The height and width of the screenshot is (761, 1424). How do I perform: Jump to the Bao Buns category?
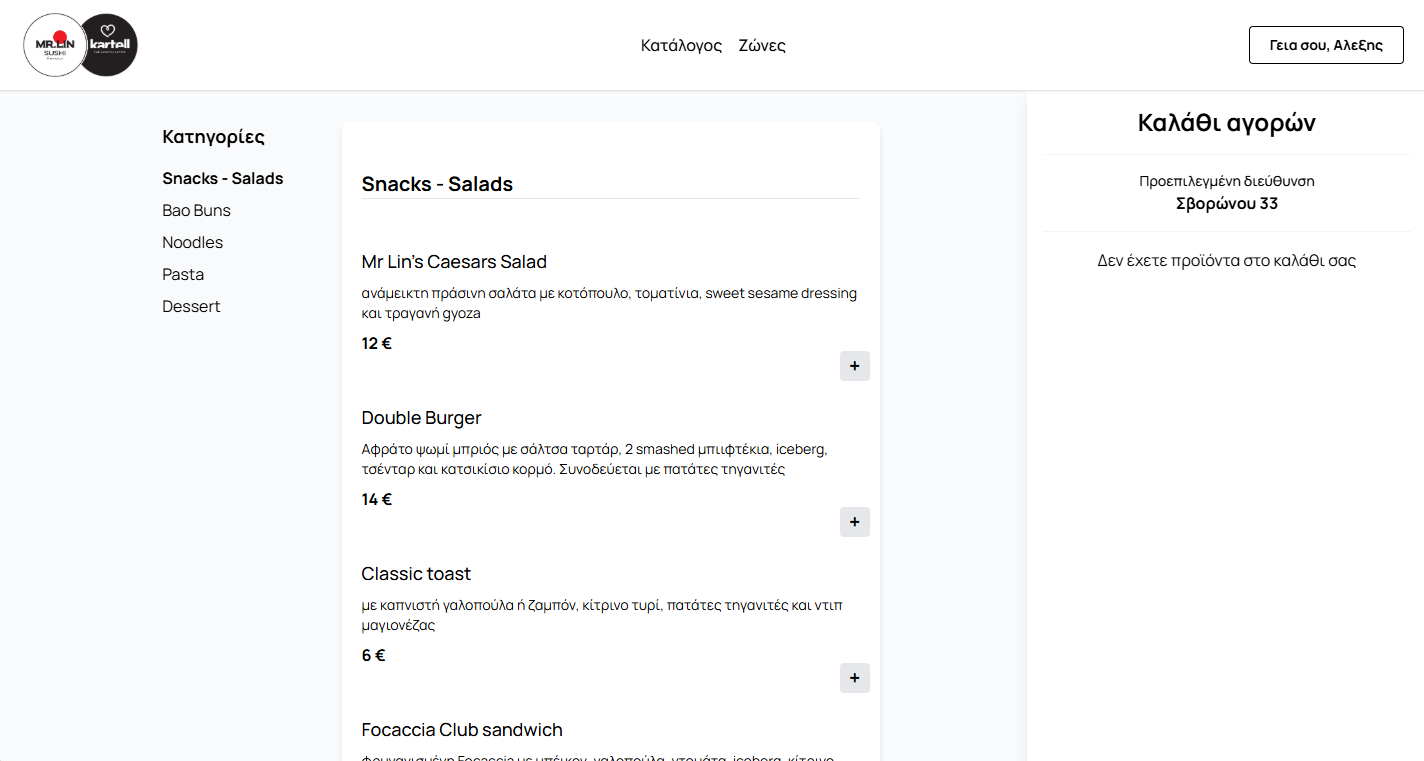[196, 210]
